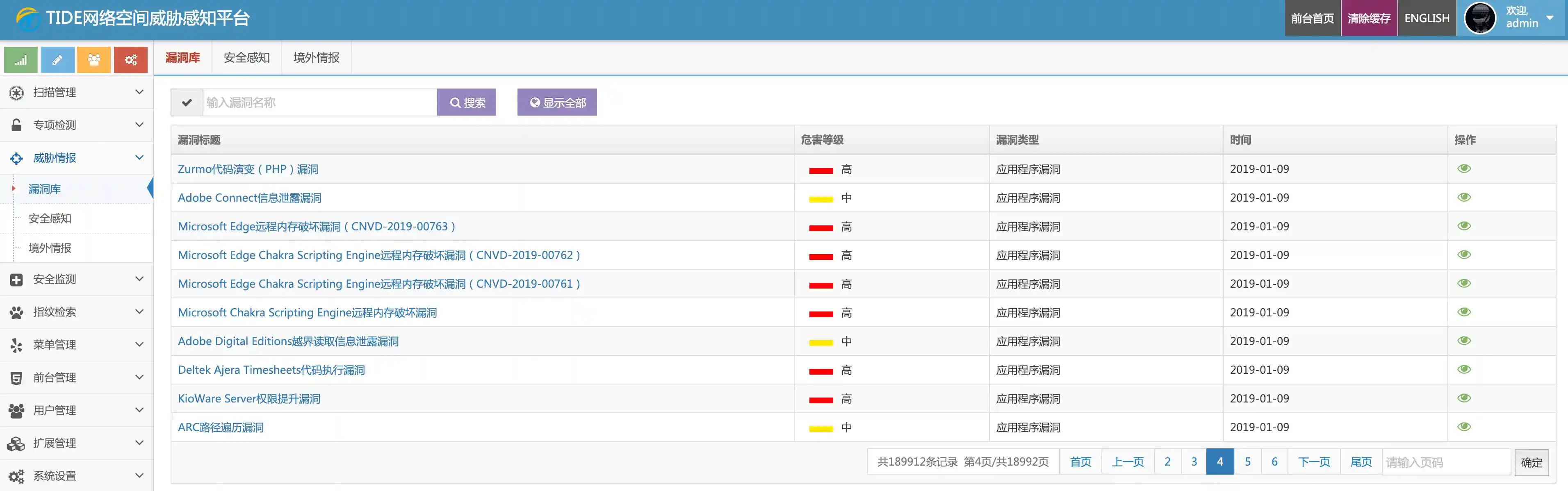Click the green signal-bars chart icon button
Image resolution: width=1568 pixels, height=491 pixels.
pos(21,59)
